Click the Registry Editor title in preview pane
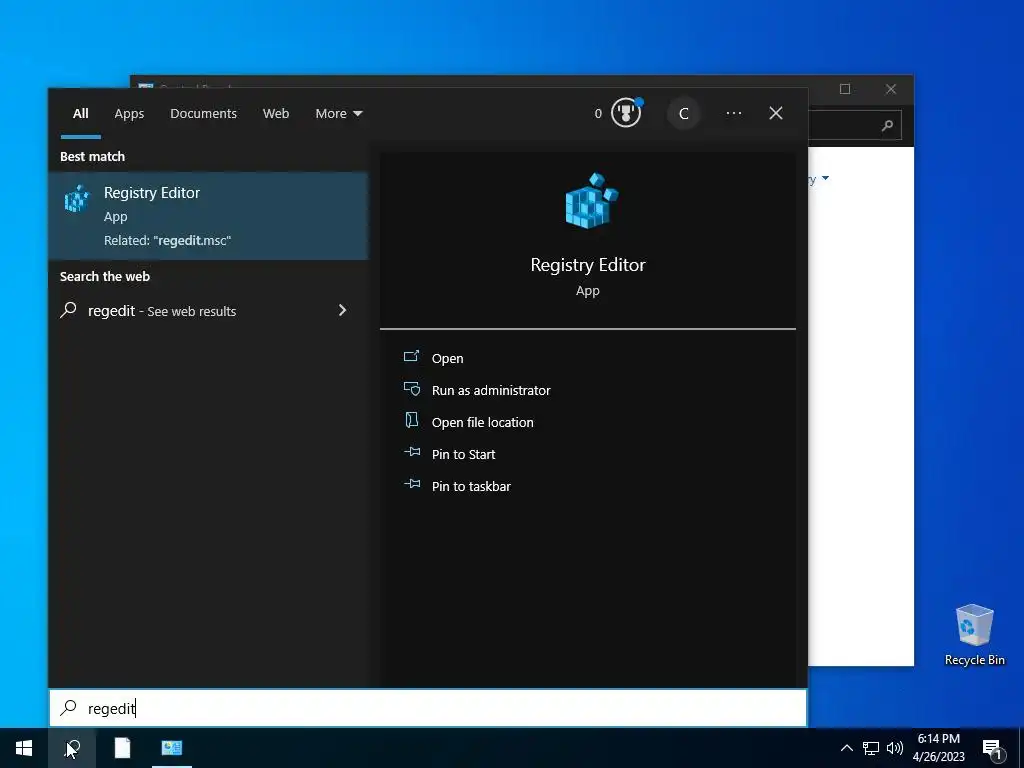1024x768 pixels. (588, 264)
